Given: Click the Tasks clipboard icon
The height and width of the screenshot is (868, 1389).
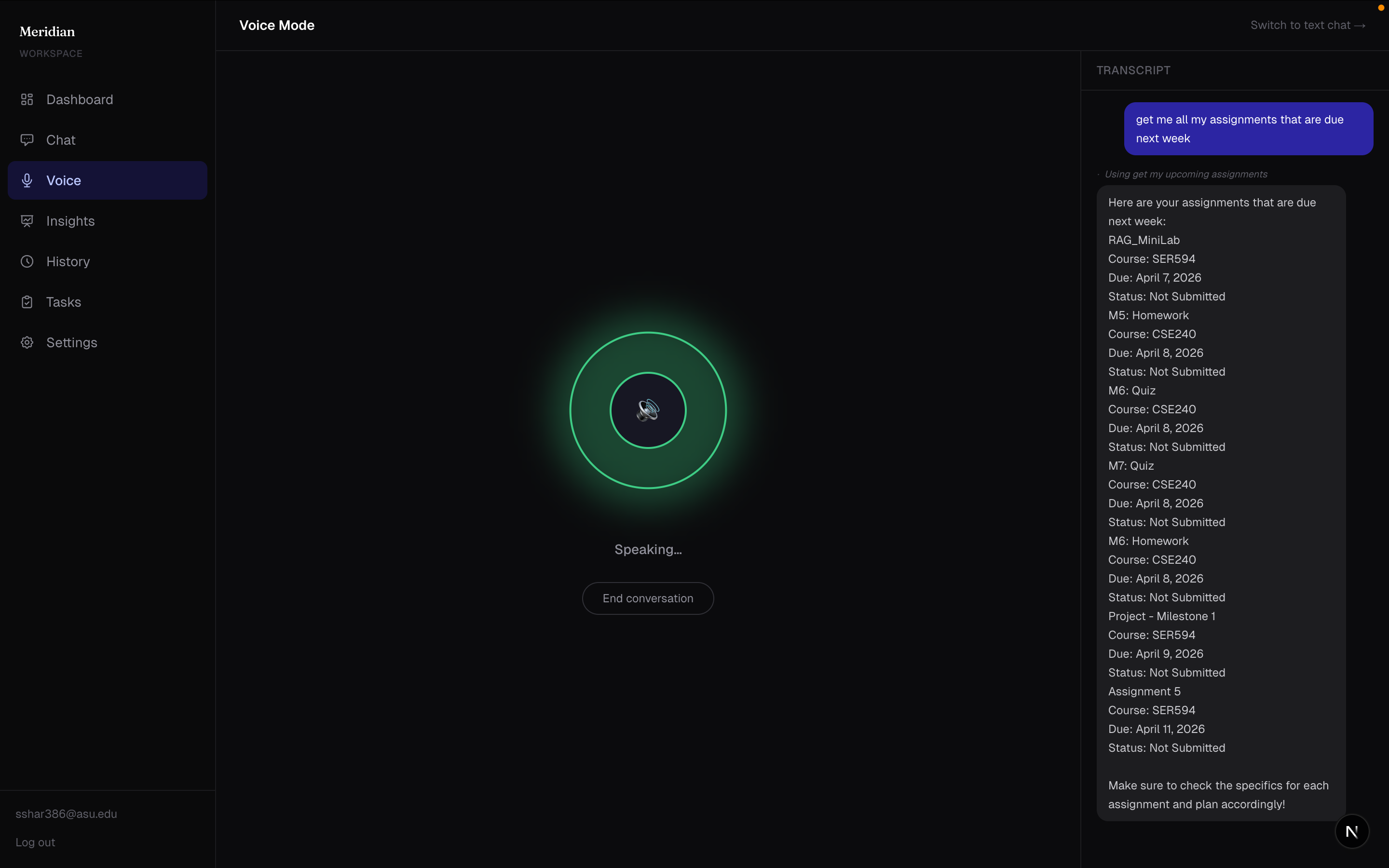Looking at the screenshot, I should tap(27, 302).
